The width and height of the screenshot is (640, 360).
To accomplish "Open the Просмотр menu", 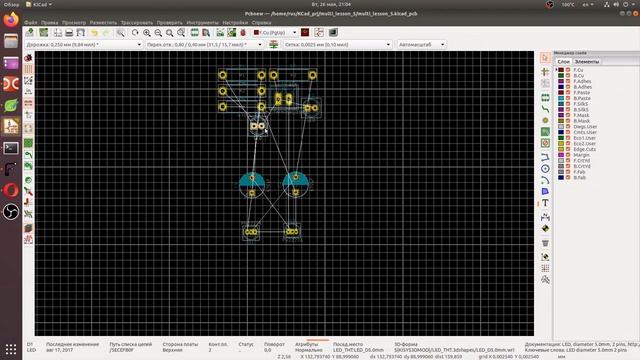I will pos(74,23).
